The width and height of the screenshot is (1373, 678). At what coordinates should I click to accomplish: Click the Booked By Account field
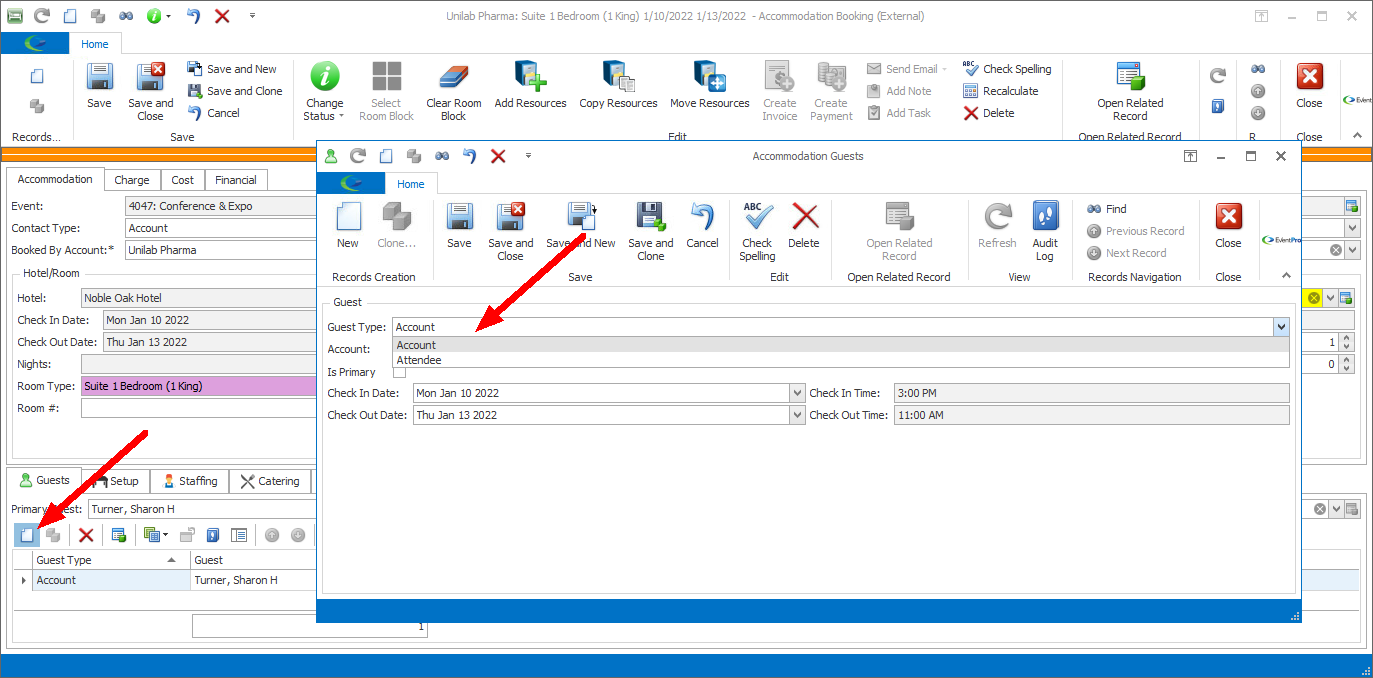[220, 250]
